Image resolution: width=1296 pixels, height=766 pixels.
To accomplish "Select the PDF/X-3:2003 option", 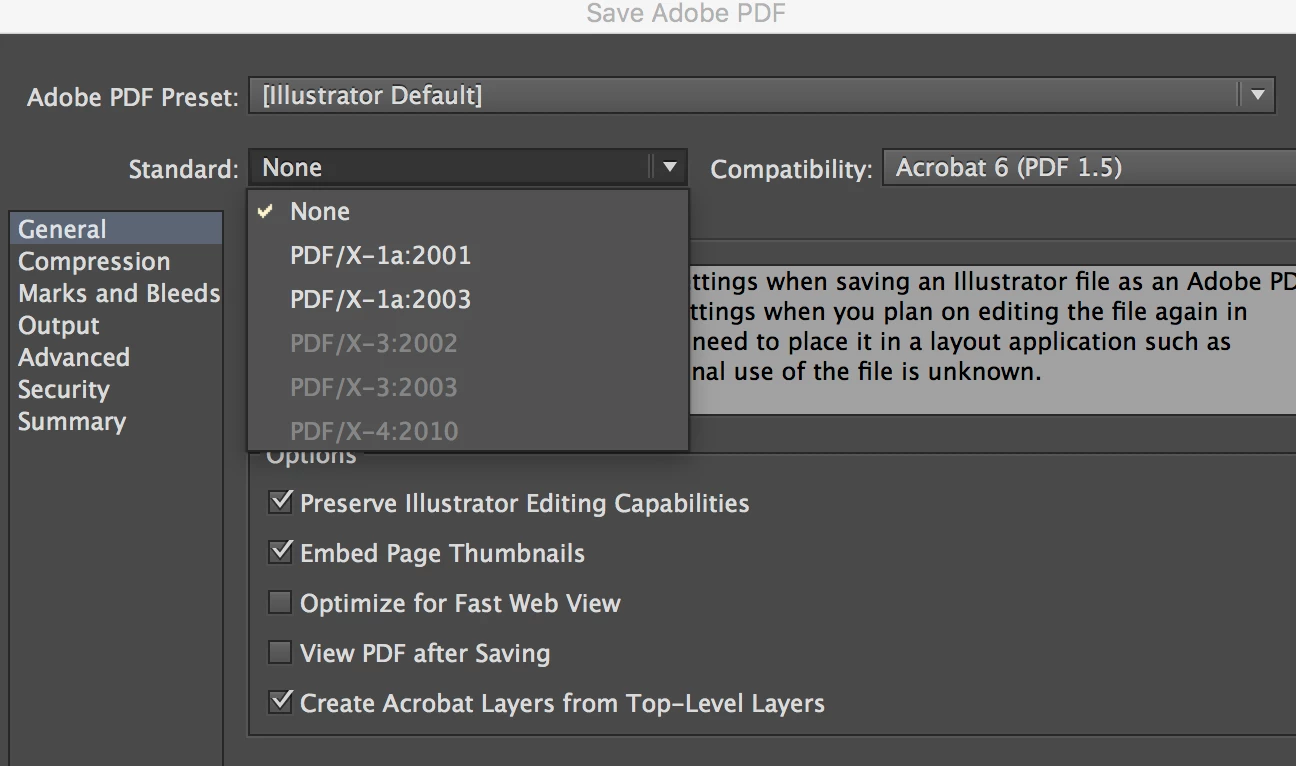I will (468, 388).
